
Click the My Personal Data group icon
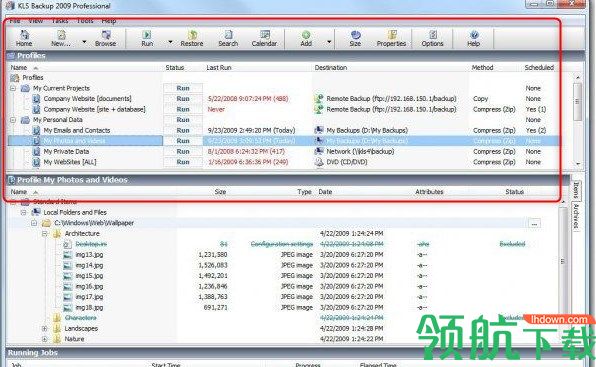coord(25,120)
